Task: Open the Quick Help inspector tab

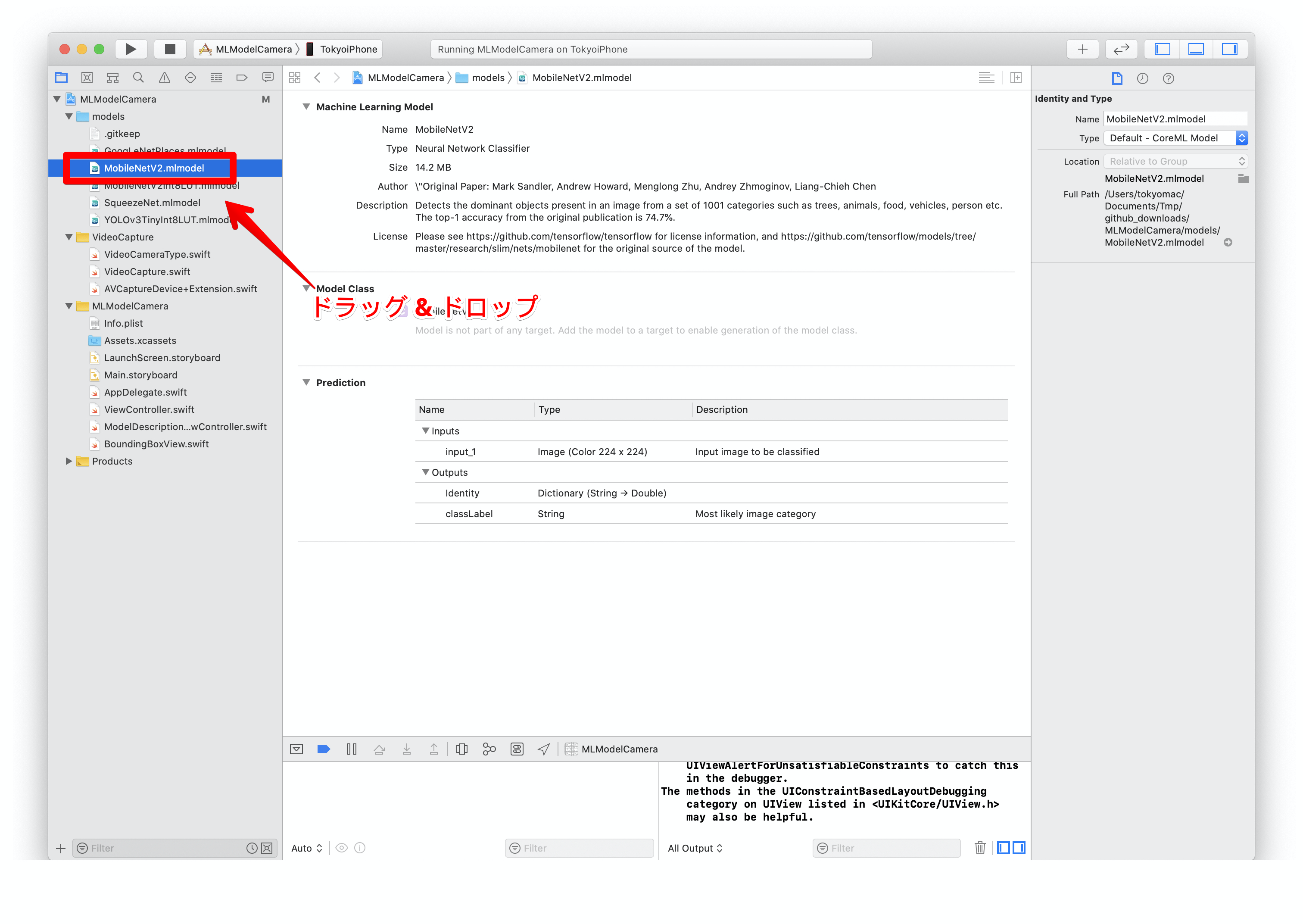Action: coord(1168,78)
